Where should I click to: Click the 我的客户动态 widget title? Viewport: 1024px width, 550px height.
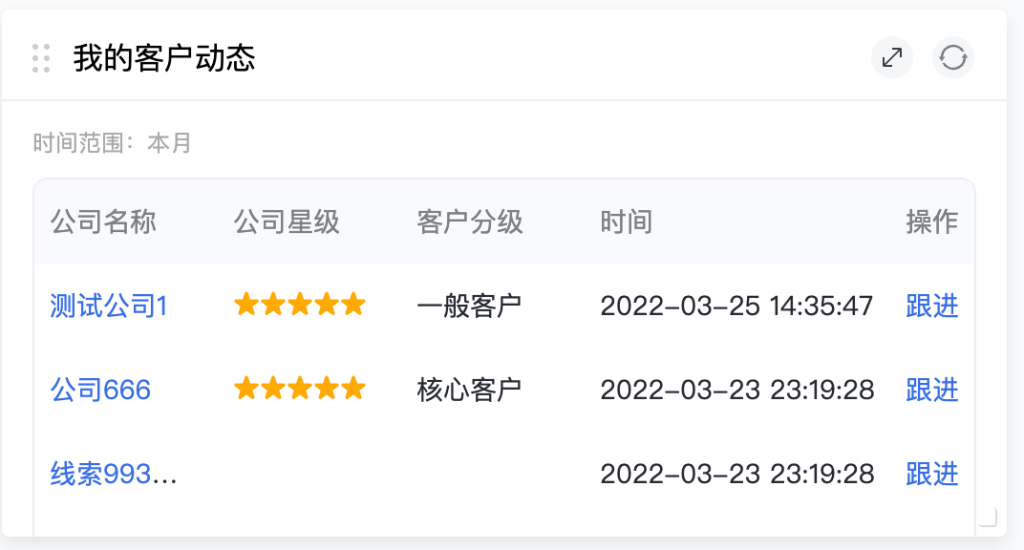click(x=164, y=58)
